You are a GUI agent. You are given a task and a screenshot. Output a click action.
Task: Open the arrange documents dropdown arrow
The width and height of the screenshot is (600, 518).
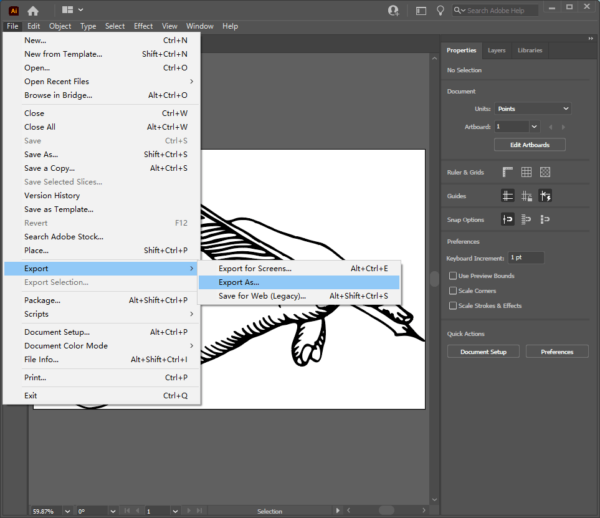click(81, 10)
